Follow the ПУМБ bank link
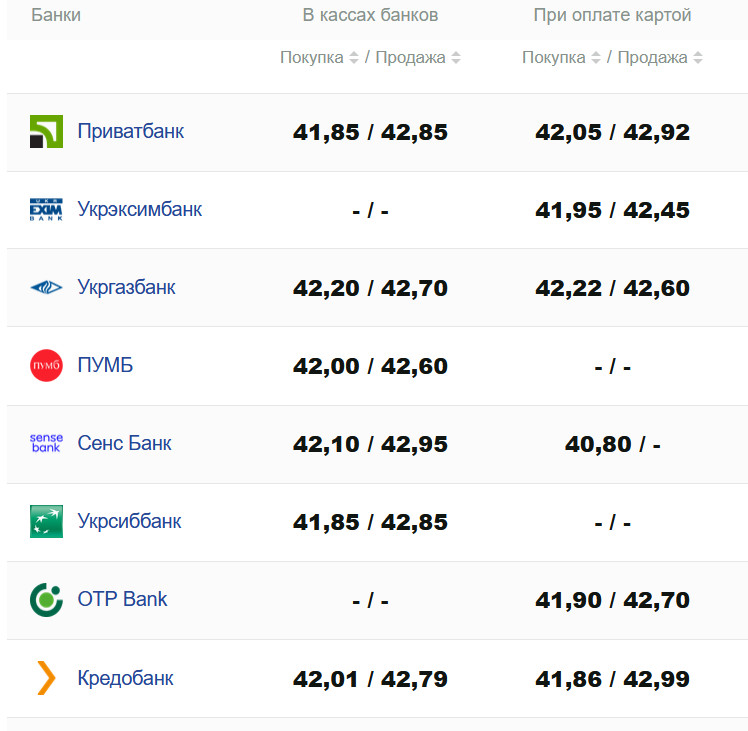This screenshot has height=731, width=748. point(105,365)
